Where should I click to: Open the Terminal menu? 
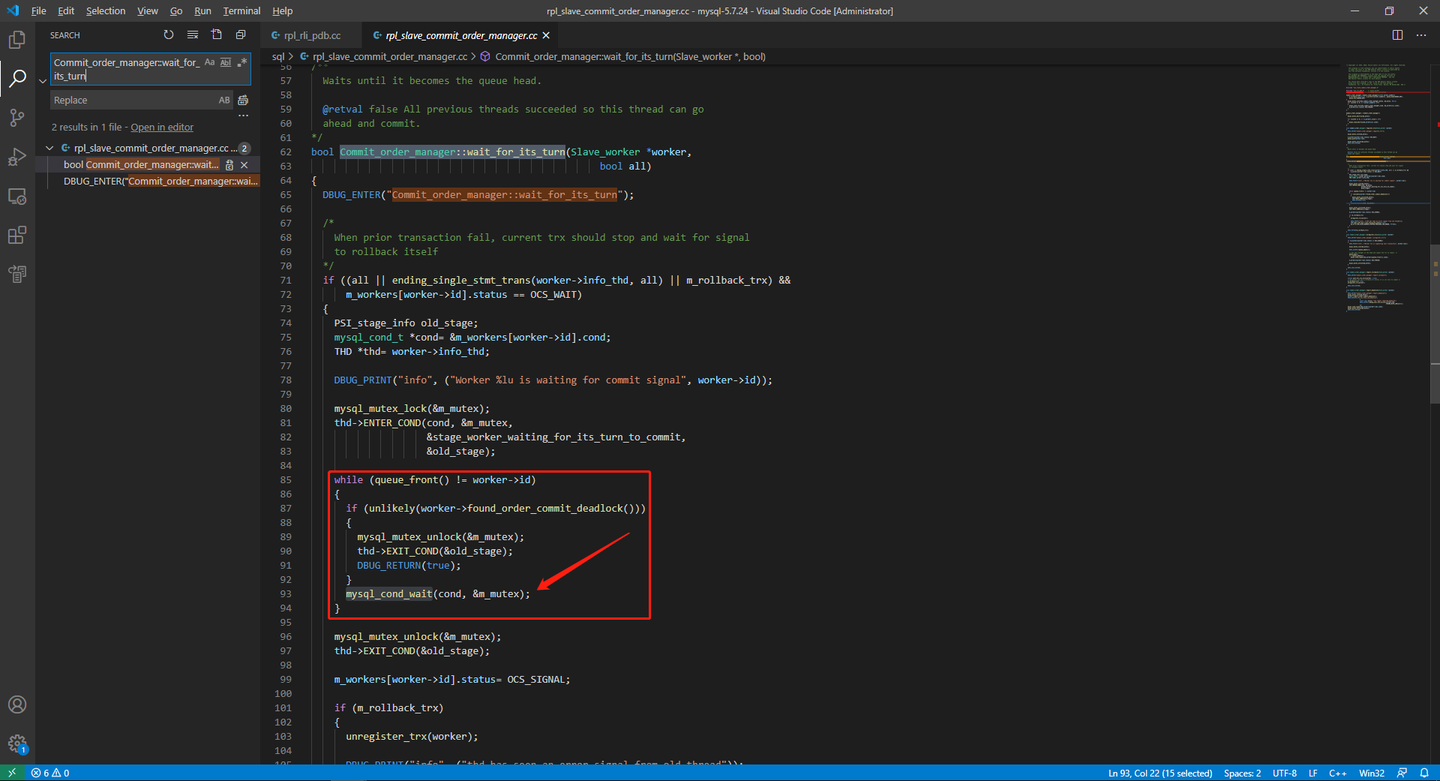point(241,11)
